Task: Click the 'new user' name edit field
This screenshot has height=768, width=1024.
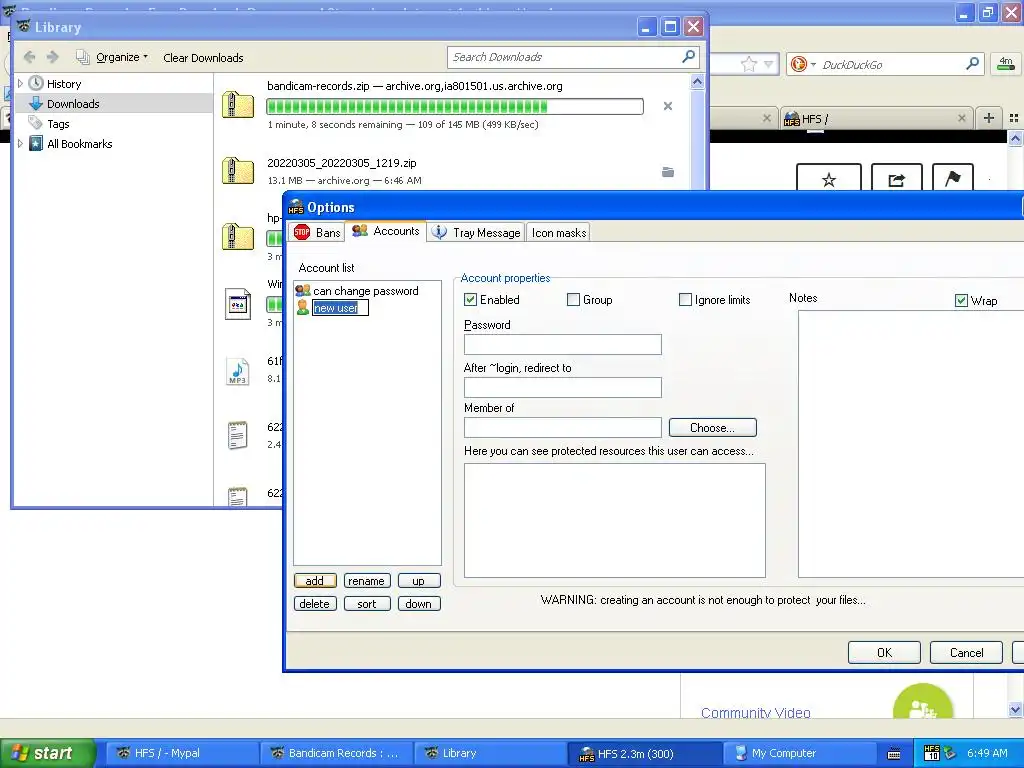Action: point(340,308)
